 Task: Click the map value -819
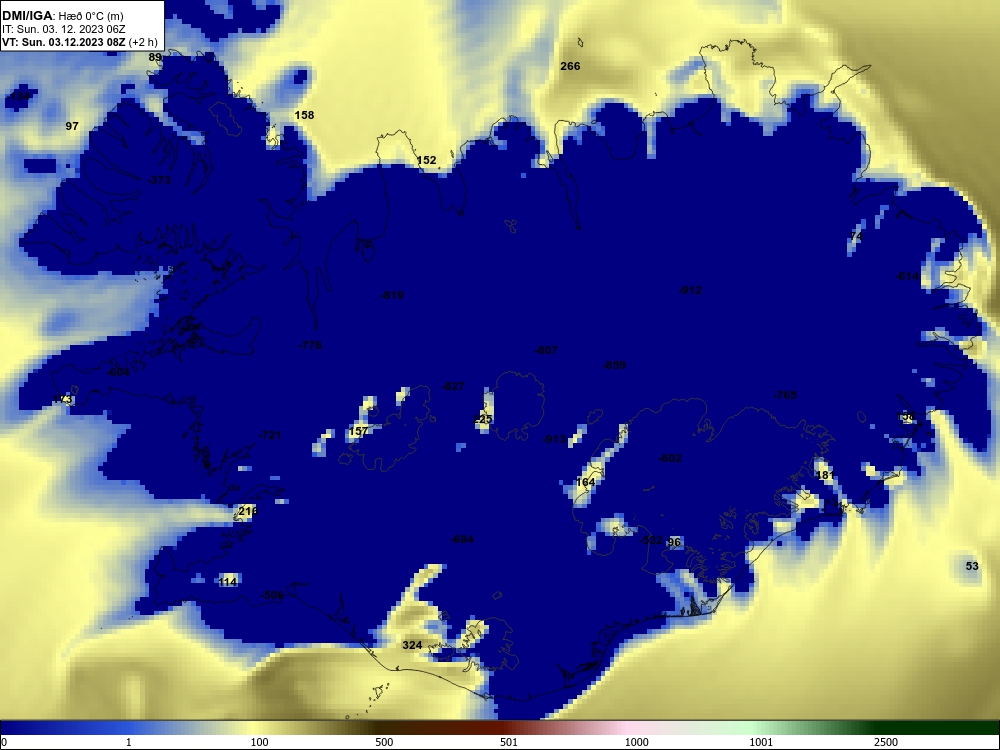point(392,295)
